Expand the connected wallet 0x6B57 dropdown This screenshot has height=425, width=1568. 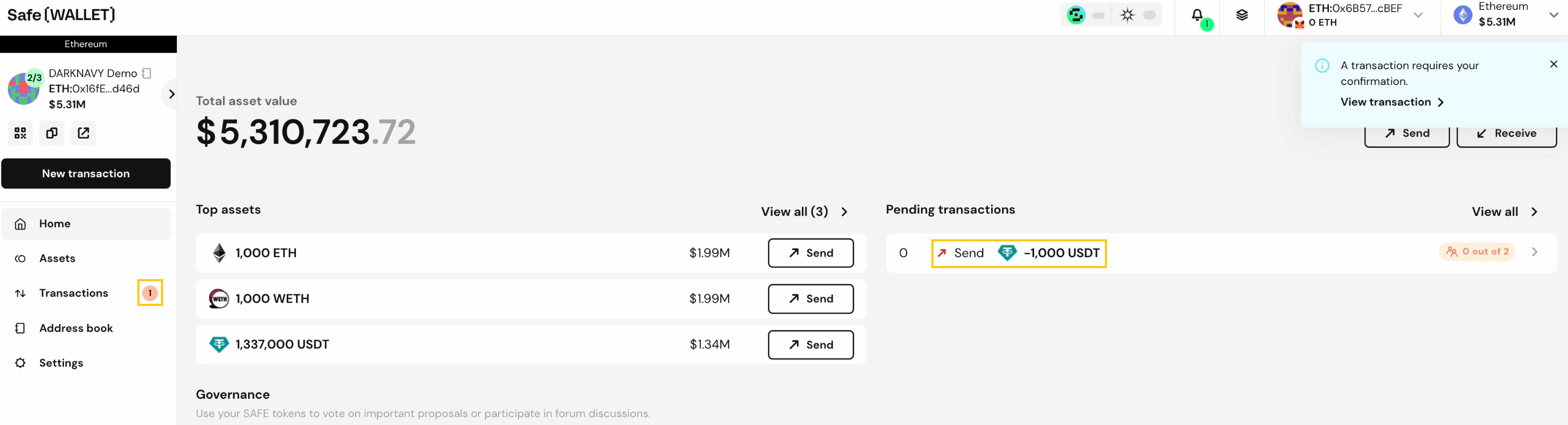(1418, 15)
